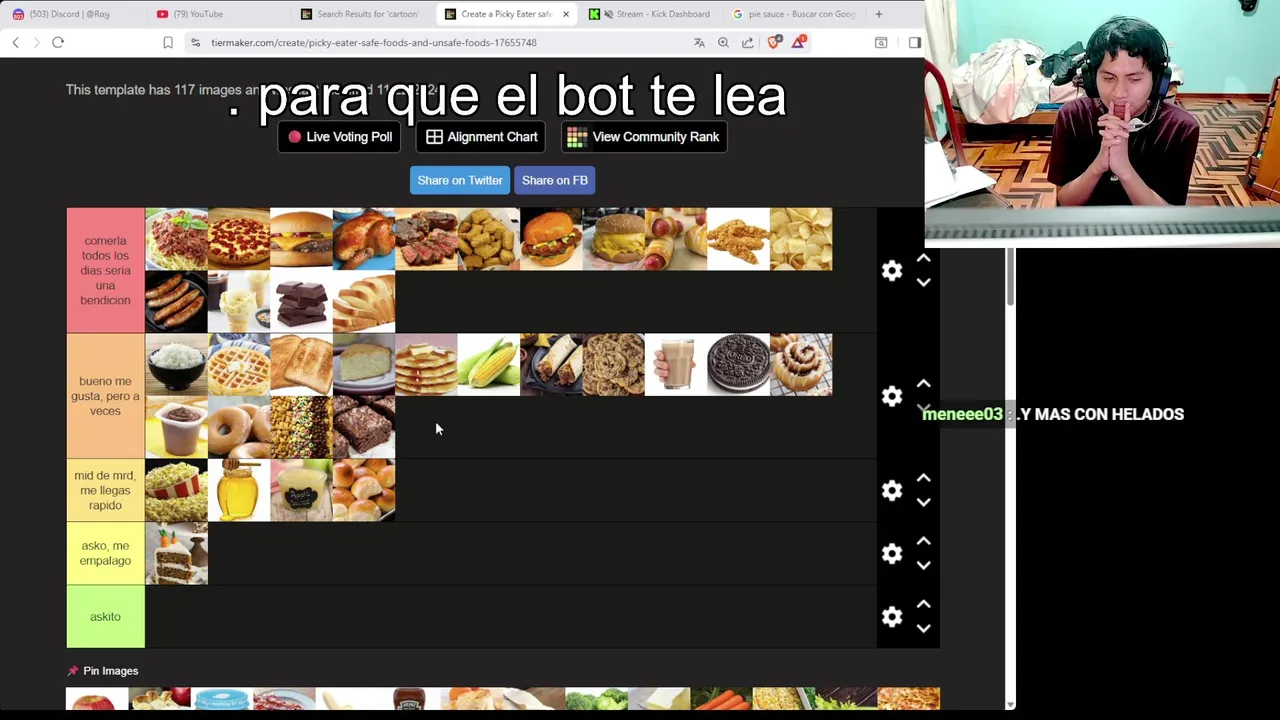Screen dimensions: 1280x720
Task: Select the pepperoni pizza image
Action: 239,239
